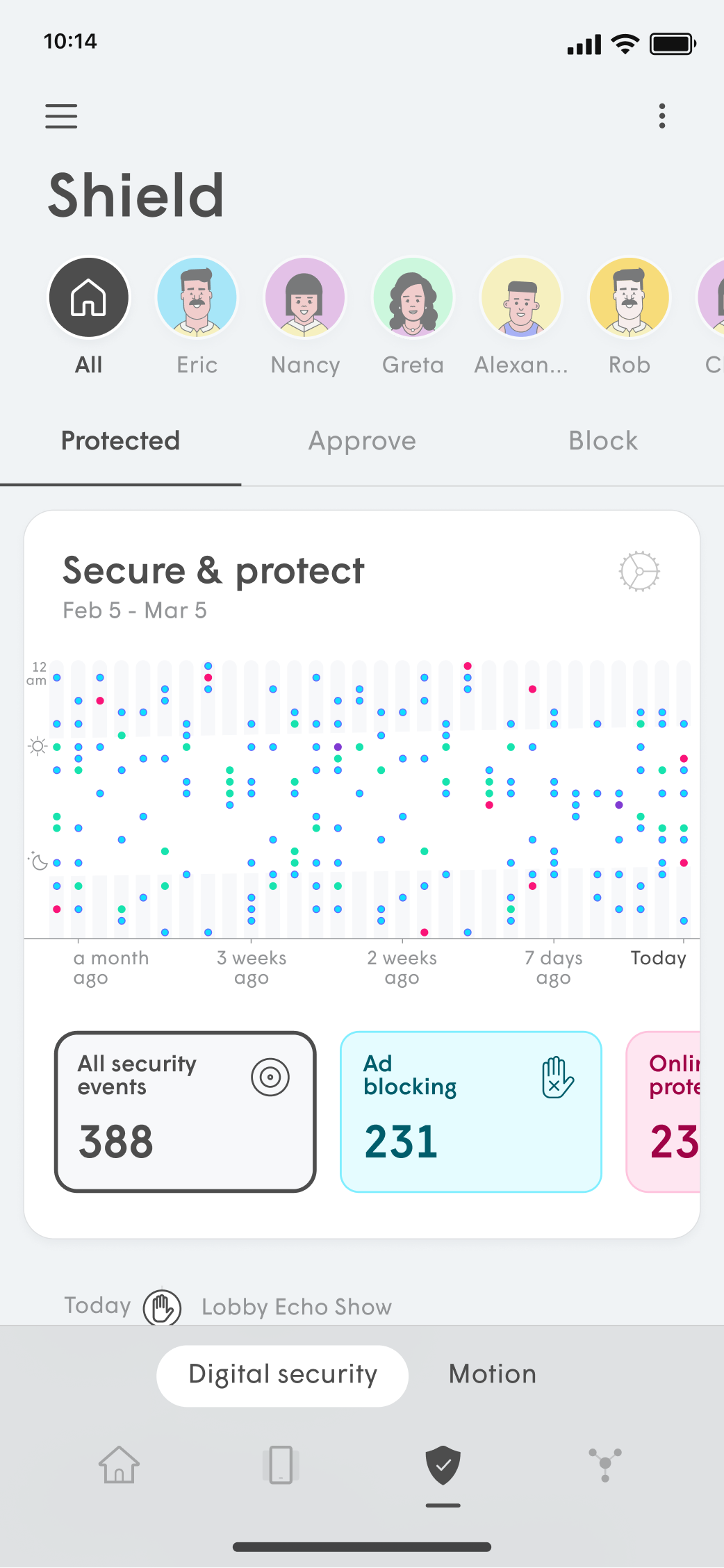Open the Protected tab

click(120, 441)
